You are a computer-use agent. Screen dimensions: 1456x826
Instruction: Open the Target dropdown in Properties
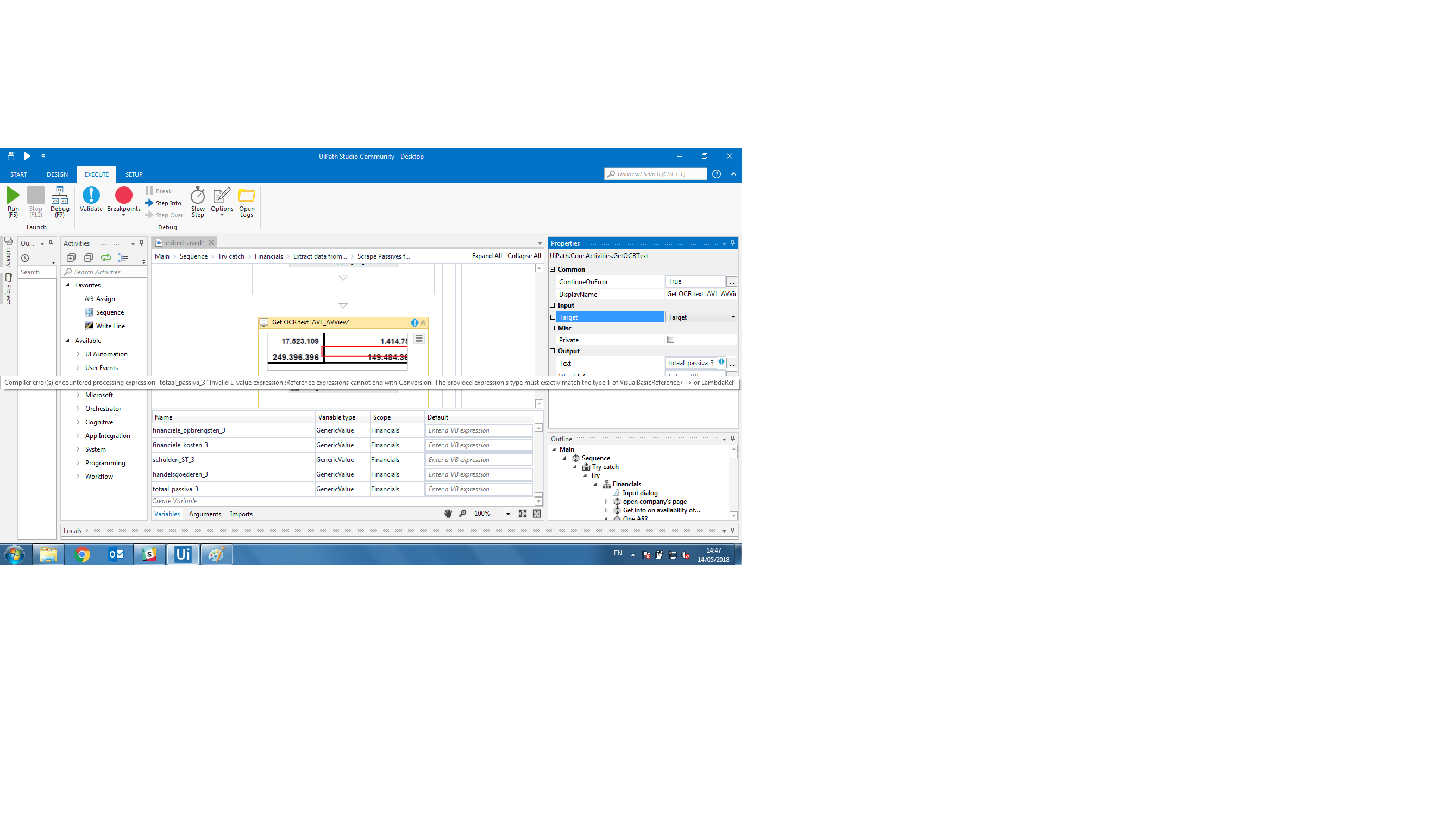[x=732, y=317]
